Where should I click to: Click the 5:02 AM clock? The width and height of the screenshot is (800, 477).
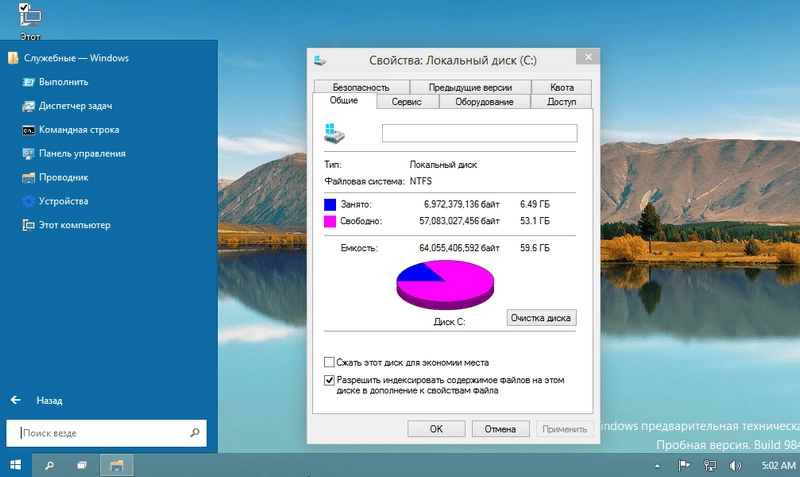778,465
